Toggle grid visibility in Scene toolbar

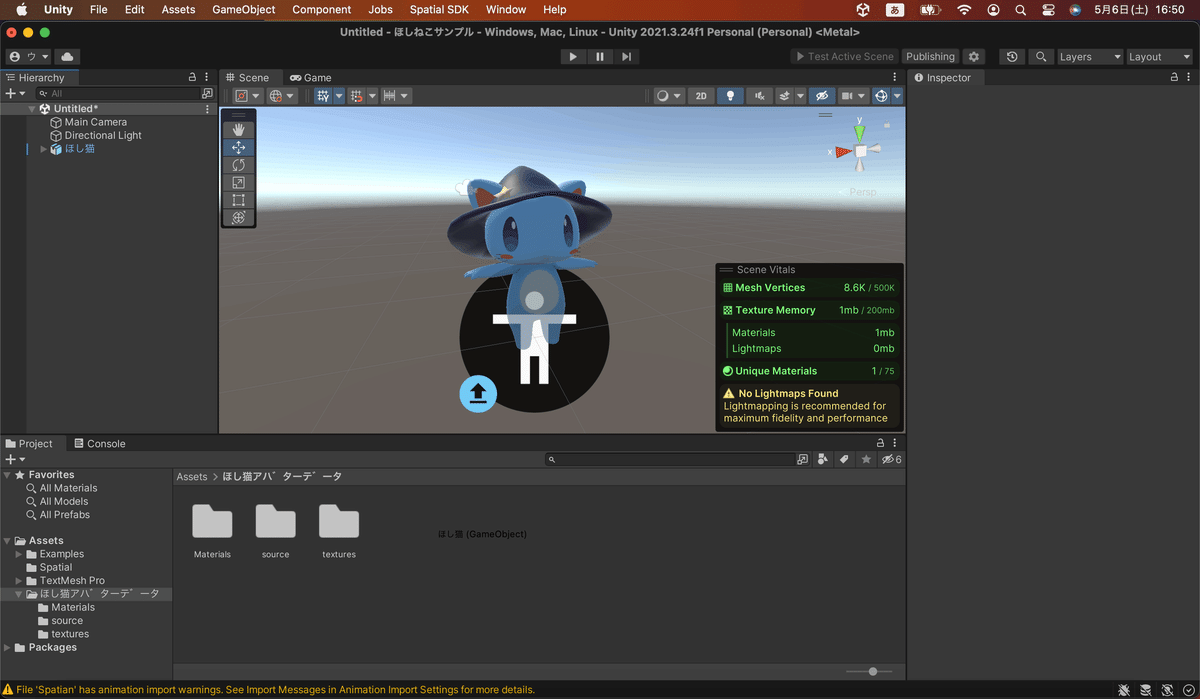[324, 96]
